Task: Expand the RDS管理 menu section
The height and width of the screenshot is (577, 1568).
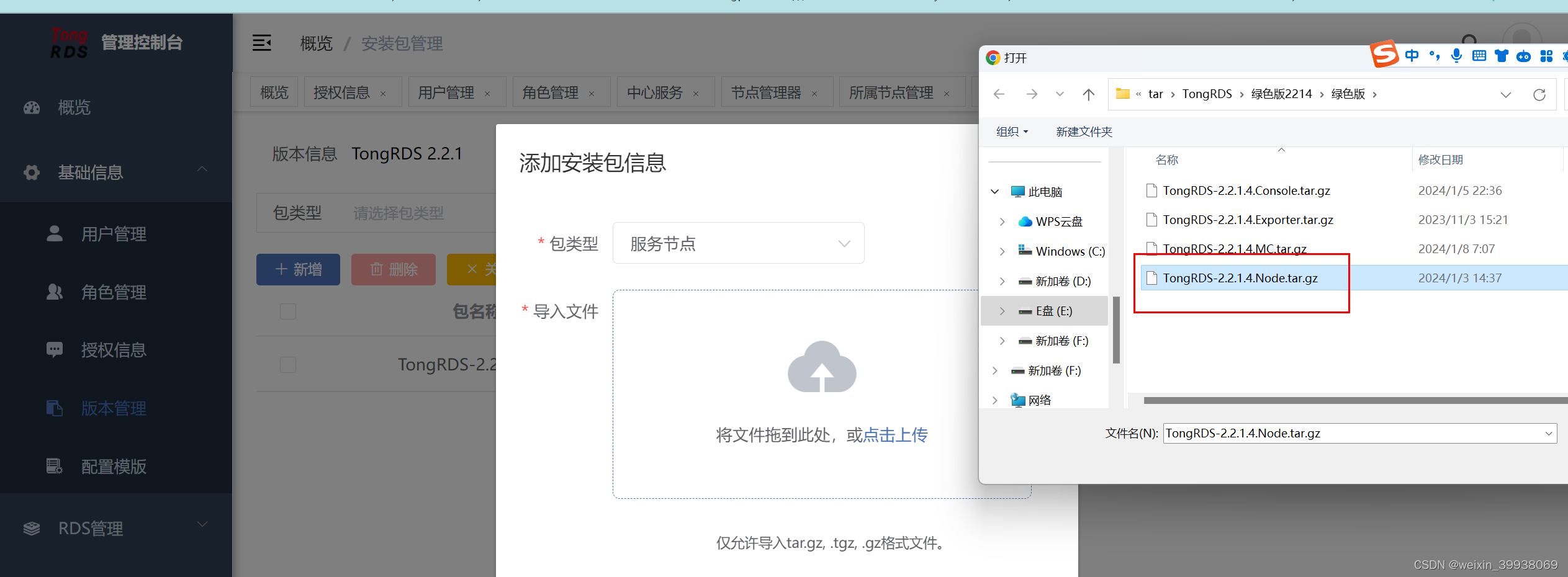Action: tap(202, 525)
